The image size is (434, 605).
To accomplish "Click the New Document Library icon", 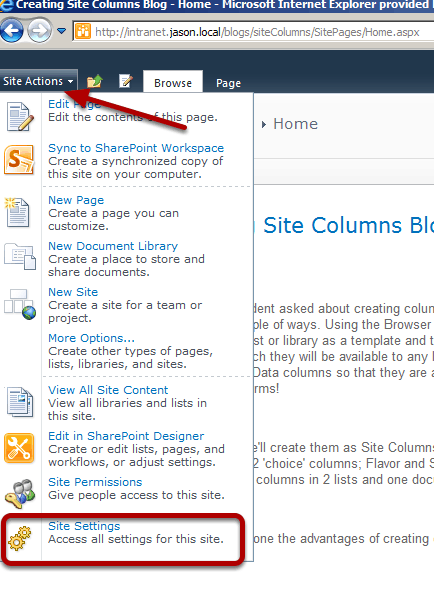I will [x=20, y=256].
